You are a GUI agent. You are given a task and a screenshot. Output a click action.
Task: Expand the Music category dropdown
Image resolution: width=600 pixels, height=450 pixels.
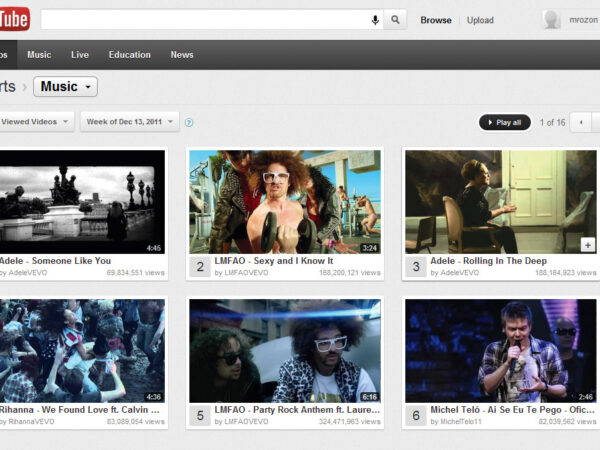[66, 87]
